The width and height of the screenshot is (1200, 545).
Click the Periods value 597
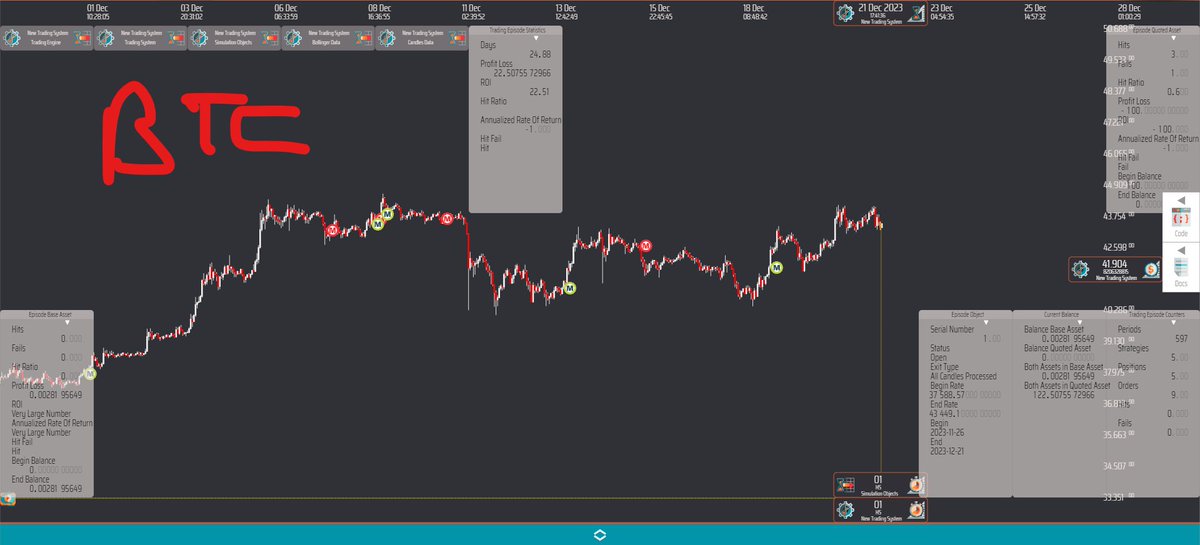(1181, 338)
